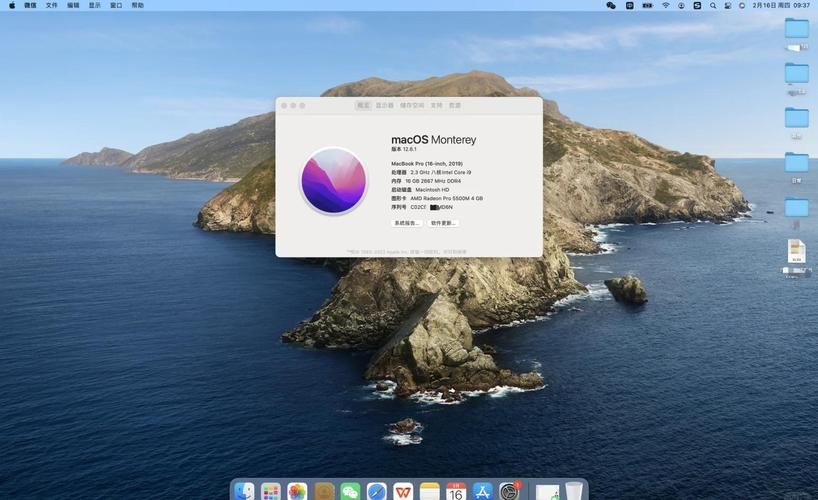Viewport: 818px width, 500px height.
Task: Click the 软件更新... button
Action: (443, 223)
